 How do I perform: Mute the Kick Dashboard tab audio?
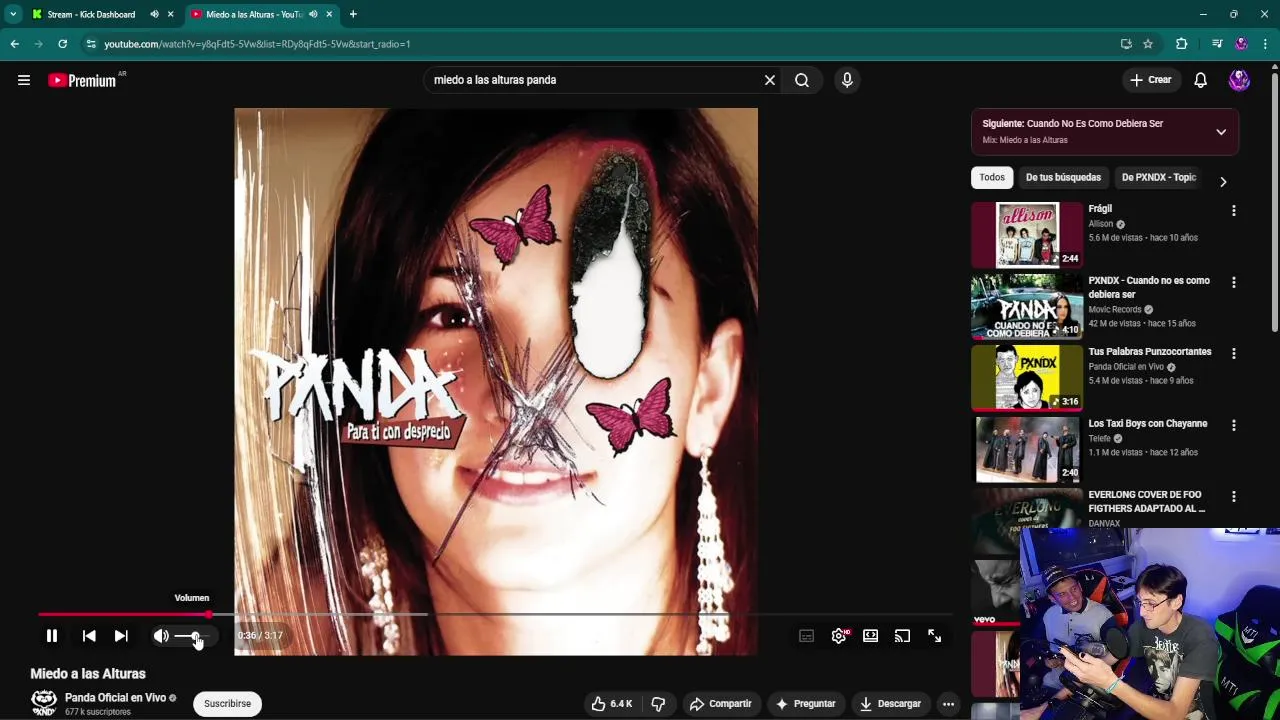(154, 15)
